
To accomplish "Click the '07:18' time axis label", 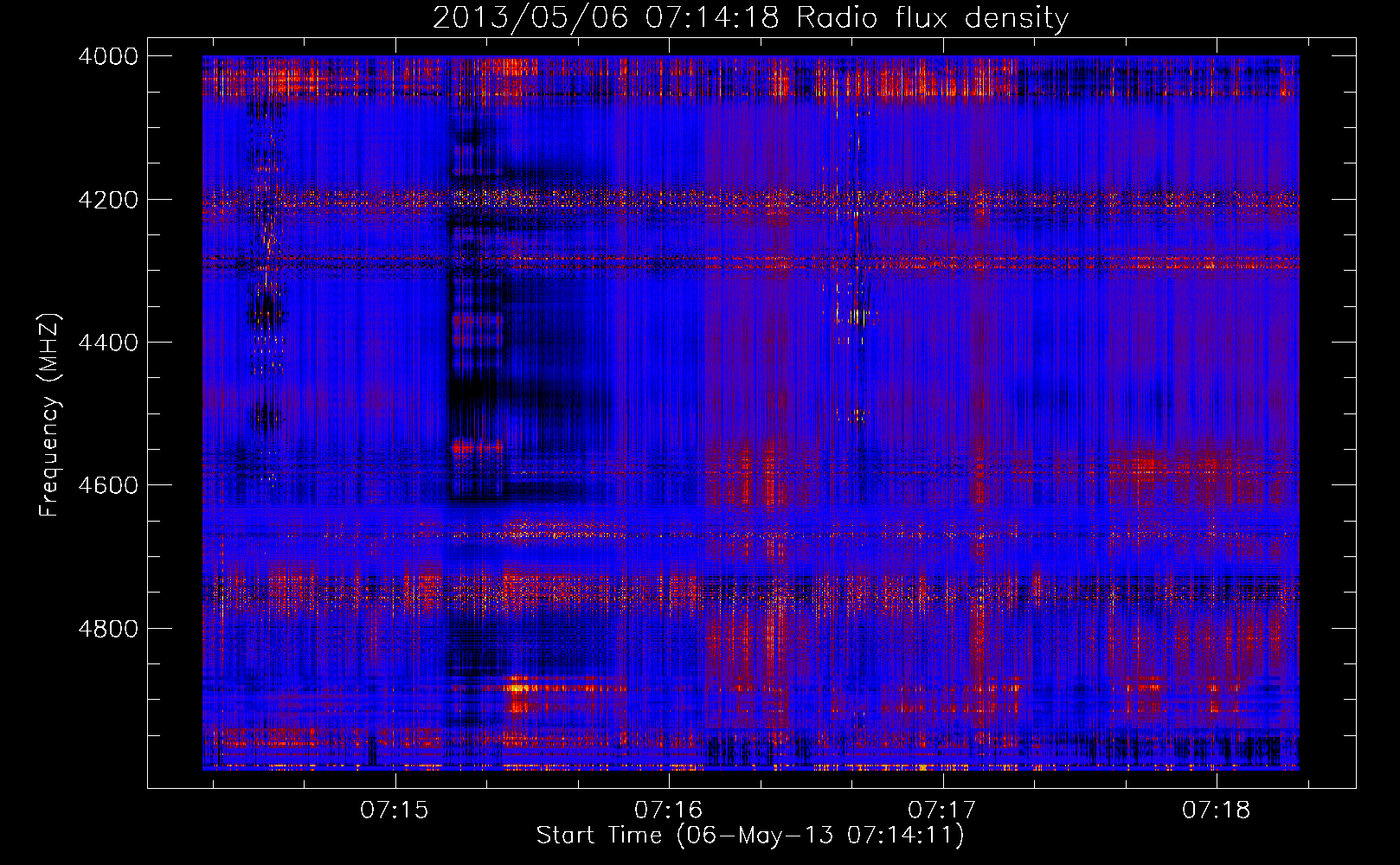I will pos(1216,810).
